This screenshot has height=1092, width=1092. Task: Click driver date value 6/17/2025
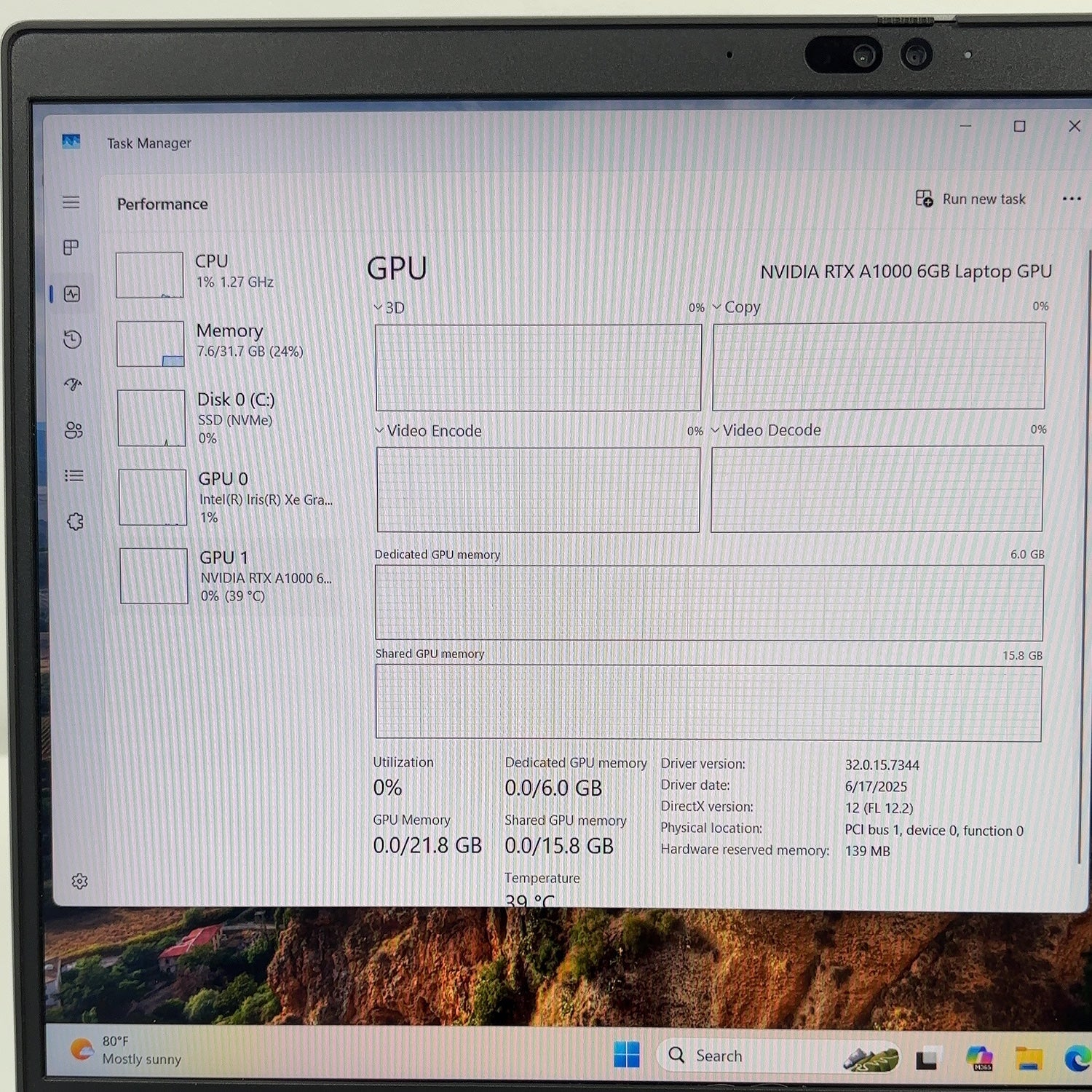tap(875, 787)
